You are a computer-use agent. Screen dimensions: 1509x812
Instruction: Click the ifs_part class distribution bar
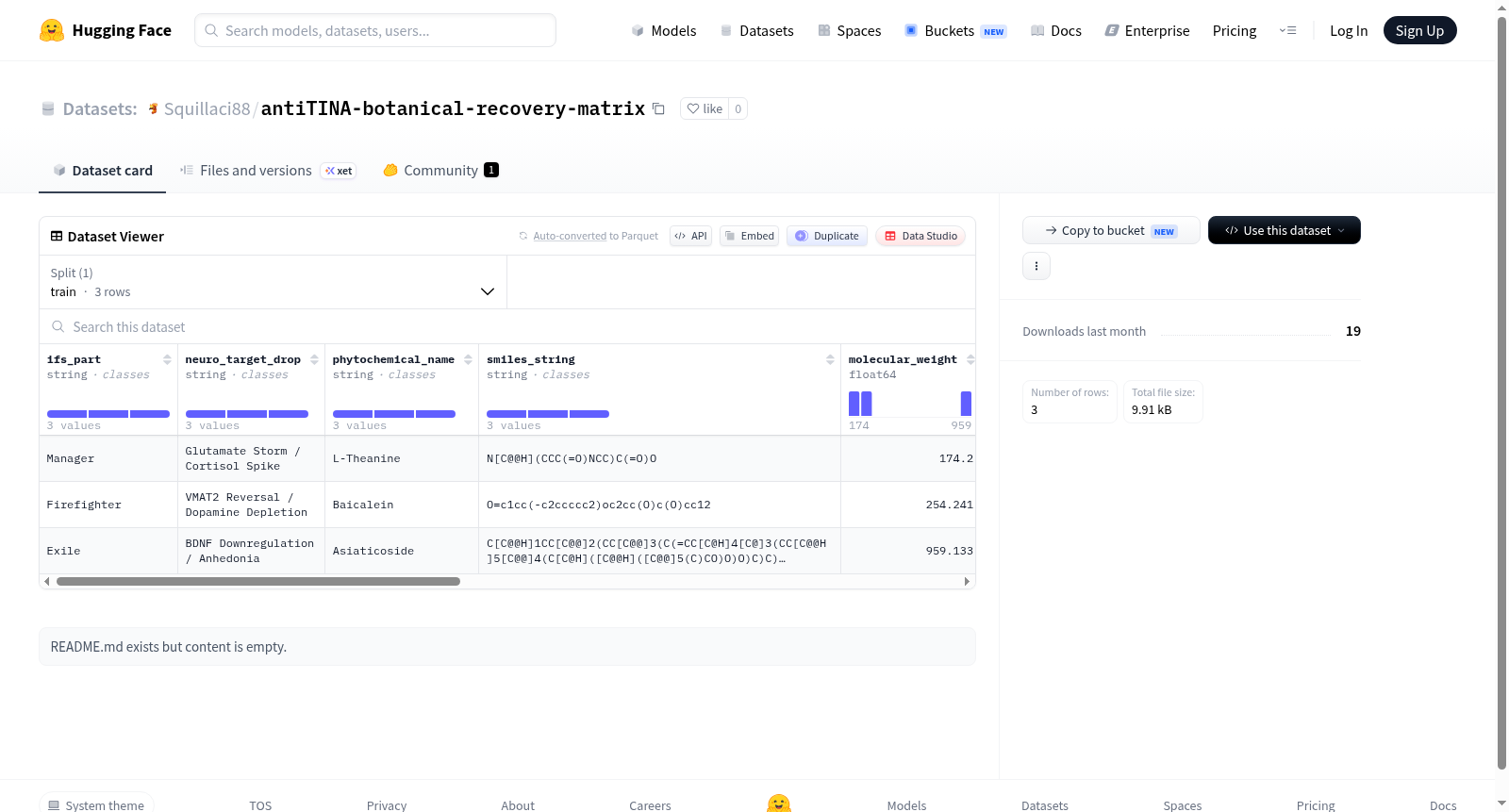coord(108,414)
